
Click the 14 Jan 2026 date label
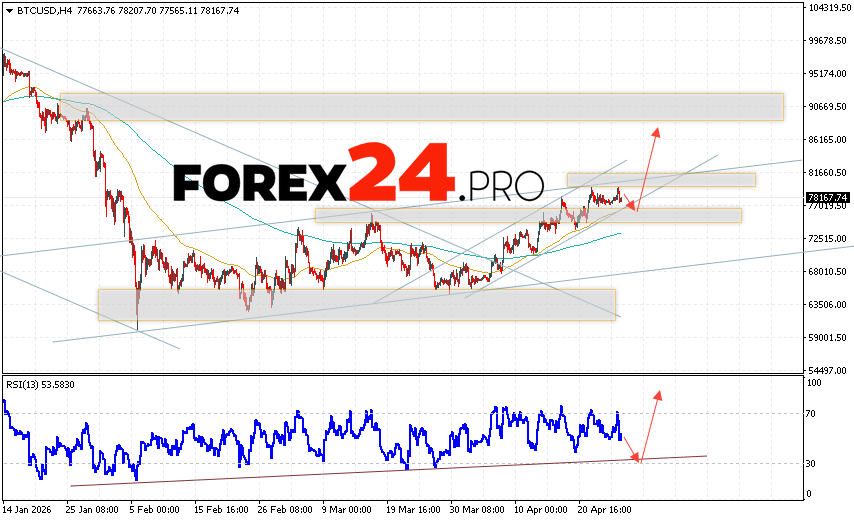pos(28,508)
